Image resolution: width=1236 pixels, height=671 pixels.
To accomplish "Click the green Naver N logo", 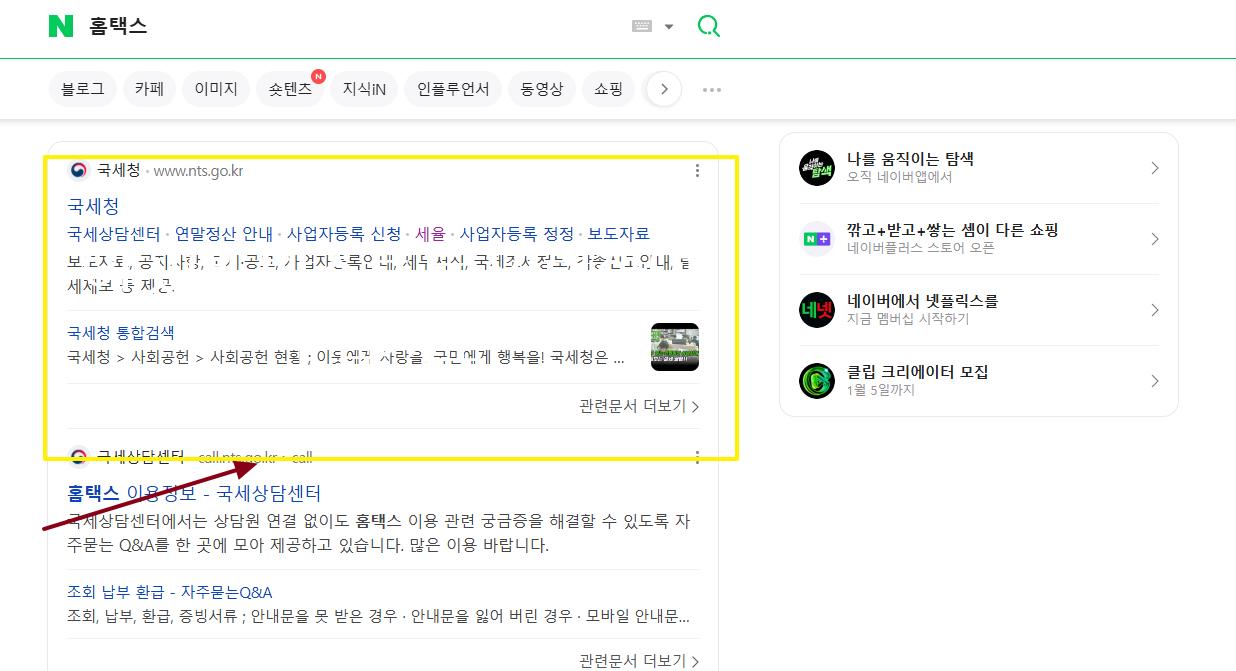I will pyautogui.click(x=61, y=26).
